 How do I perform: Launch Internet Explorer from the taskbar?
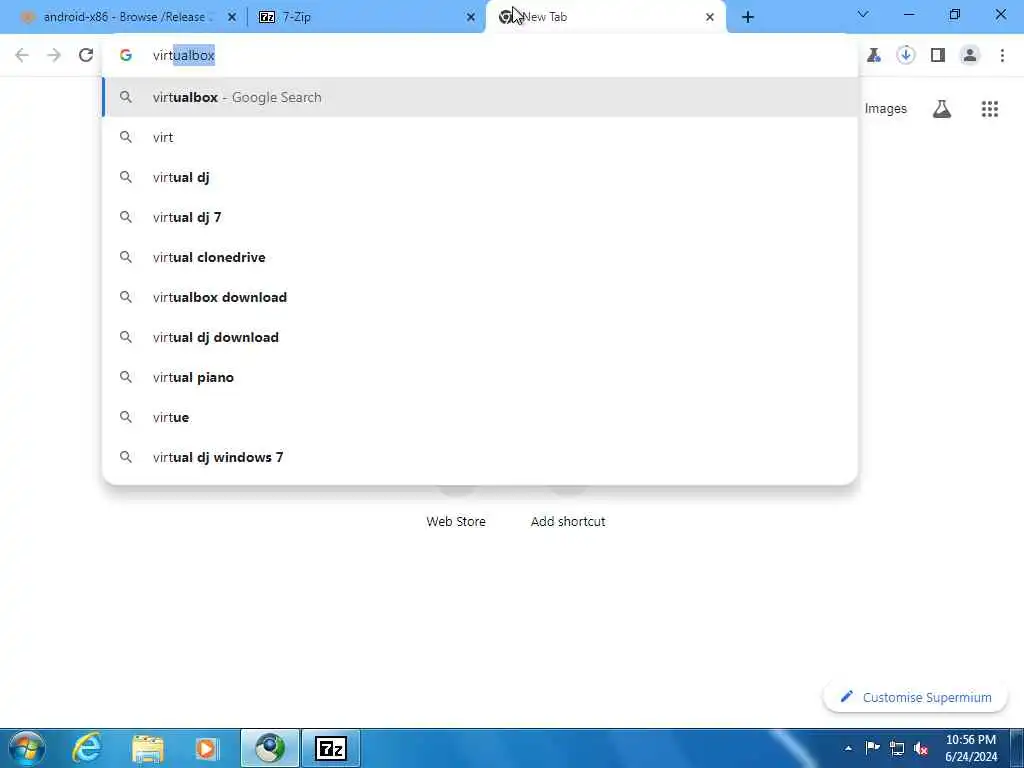pyautogui.click(x=87, y=748)
